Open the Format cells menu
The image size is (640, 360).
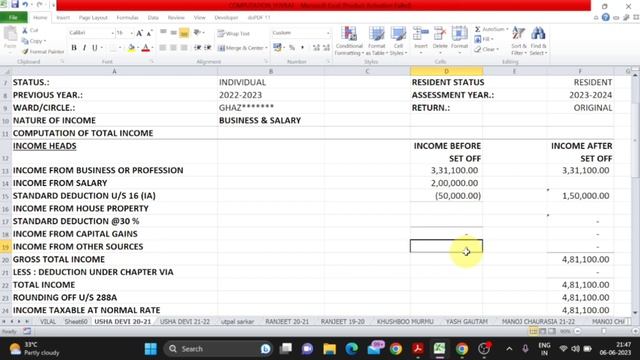[x=459, y=40]
